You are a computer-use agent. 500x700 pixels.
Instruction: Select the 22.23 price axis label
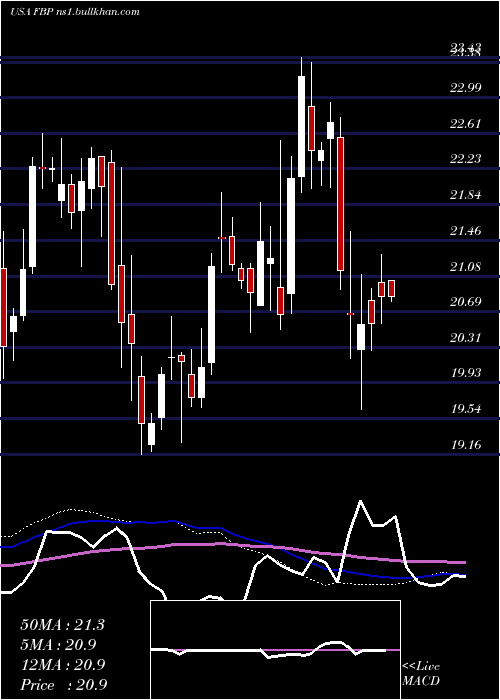point(466,159)
